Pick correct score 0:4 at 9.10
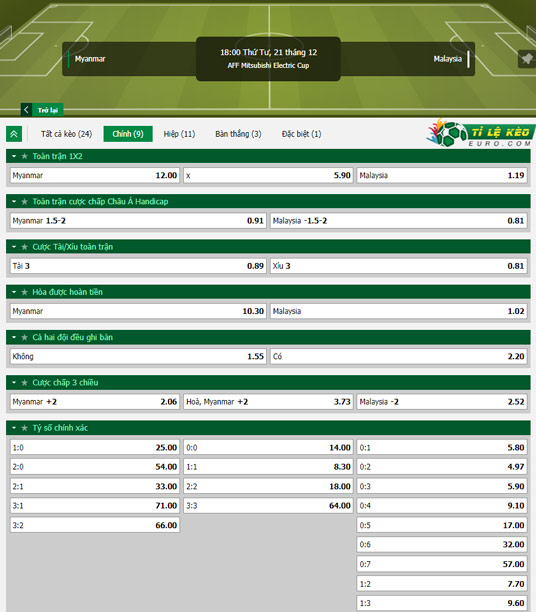This screenshot has width=536, height=612. (x=442, y=506)
